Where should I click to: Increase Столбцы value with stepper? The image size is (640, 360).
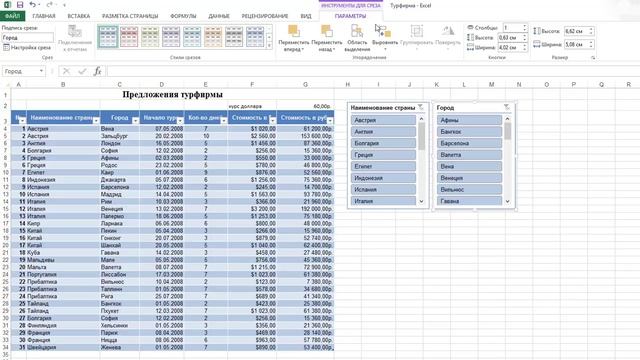point(524,26)
